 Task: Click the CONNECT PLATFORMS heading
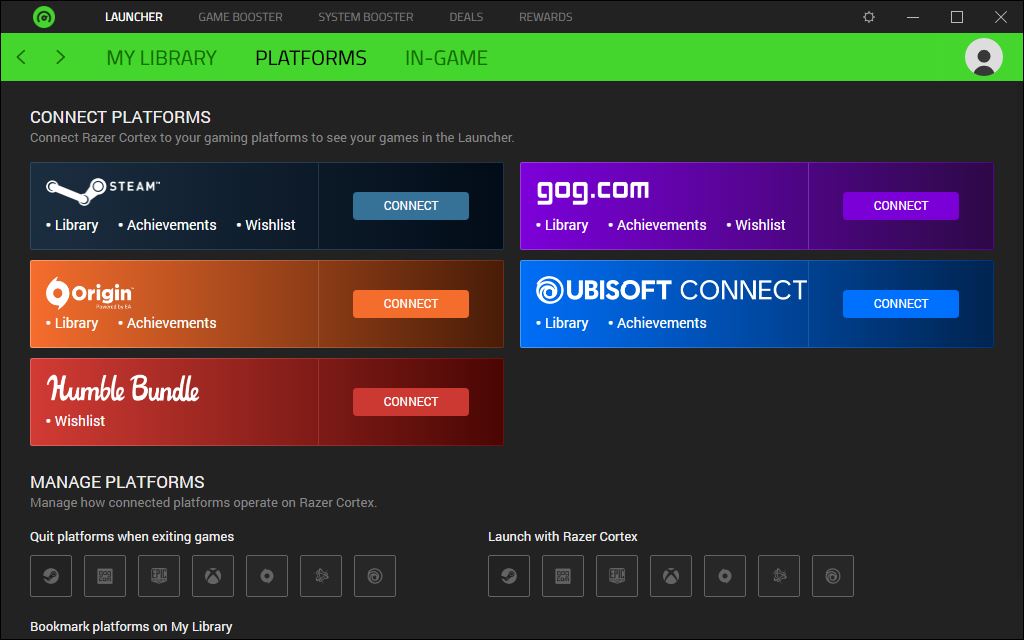coord(120,117)
